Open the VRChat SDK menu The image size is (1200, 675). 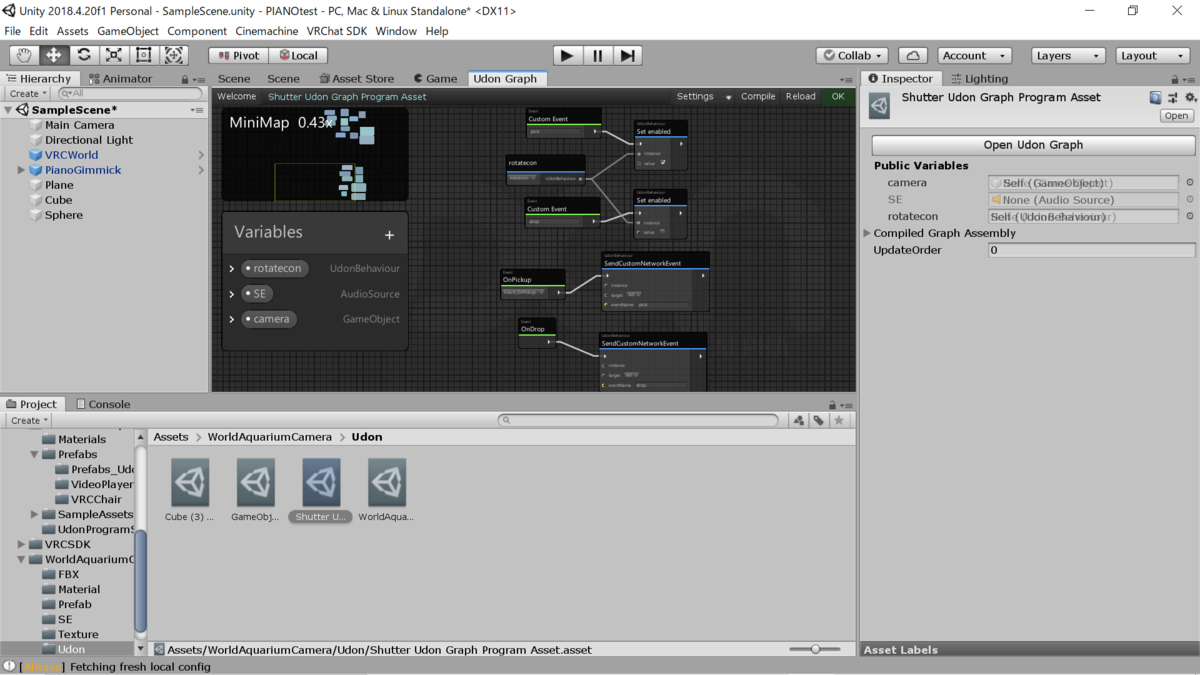coord(337,31)
